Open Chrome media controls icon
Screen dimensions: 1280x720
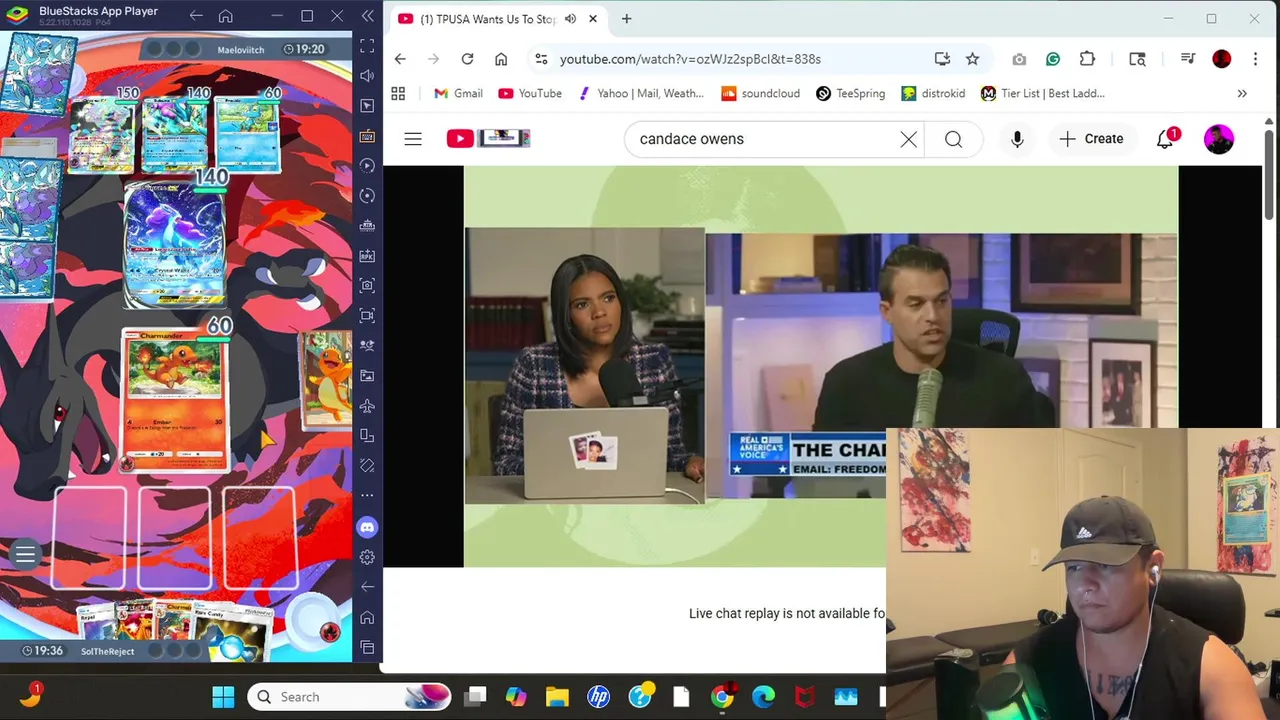click(x=1187, y=59)
